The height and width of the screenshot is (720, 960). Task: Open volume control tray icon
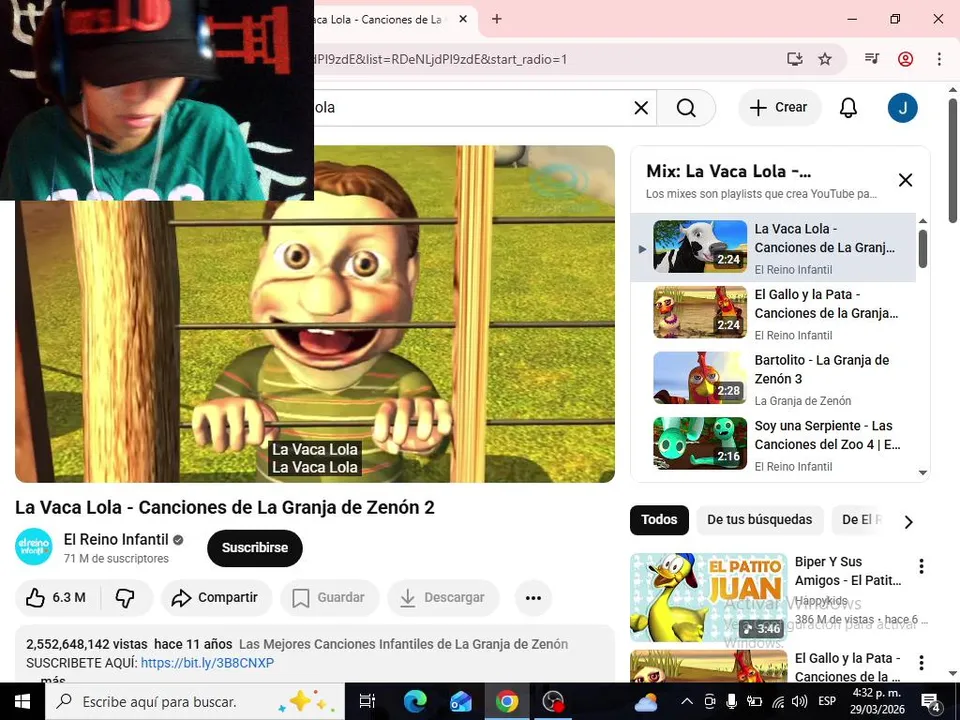tap(799, 702)
